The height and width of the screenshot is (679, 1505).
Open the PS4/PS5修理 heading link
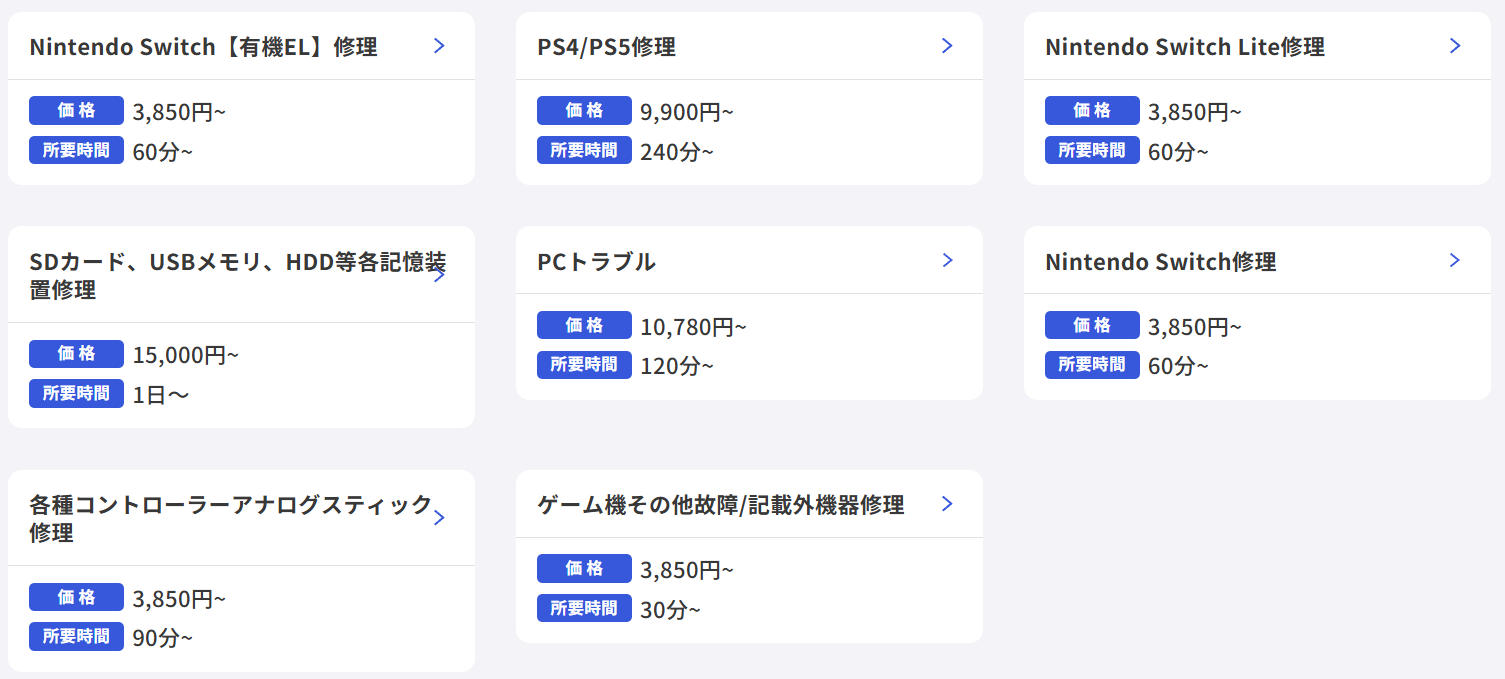coord(606,47)
